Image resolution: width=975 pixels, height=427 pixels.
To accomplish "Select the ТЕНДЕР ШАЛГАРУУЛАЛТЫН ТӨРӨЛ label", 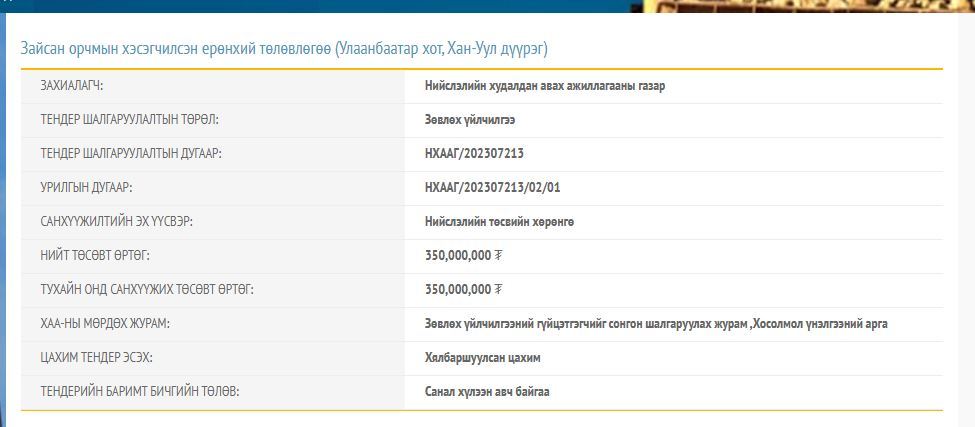I will 129,120.
